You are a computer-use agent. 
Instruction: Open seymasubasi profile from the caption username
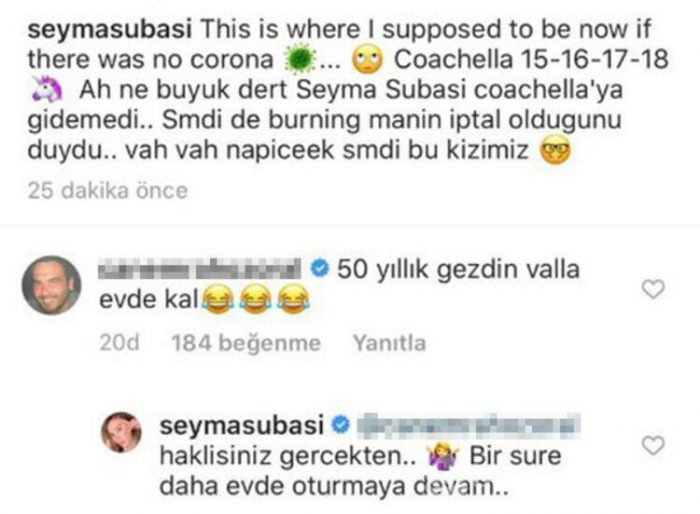click(x=110, y=29)
